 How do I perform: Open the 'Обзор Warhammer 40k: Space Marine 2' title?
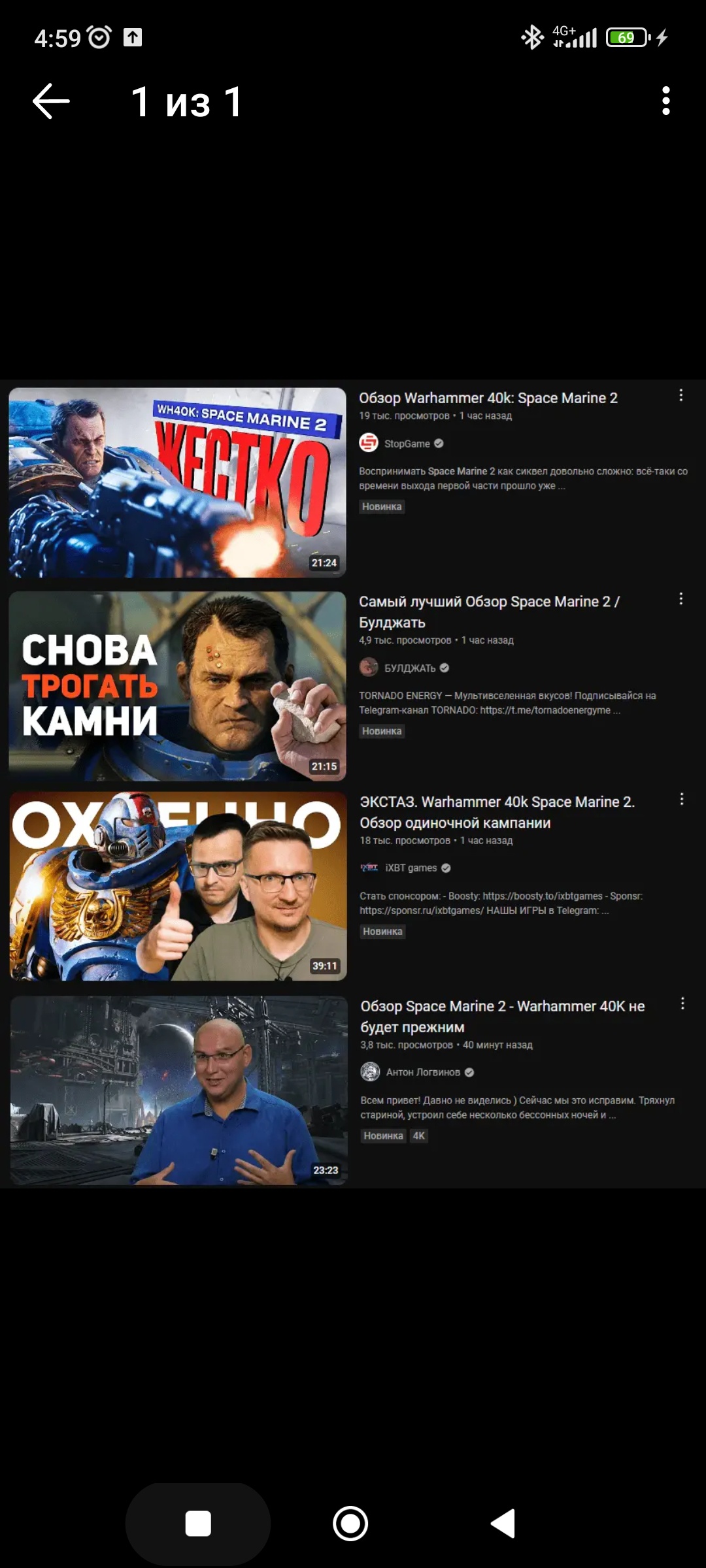coord(488,398)
